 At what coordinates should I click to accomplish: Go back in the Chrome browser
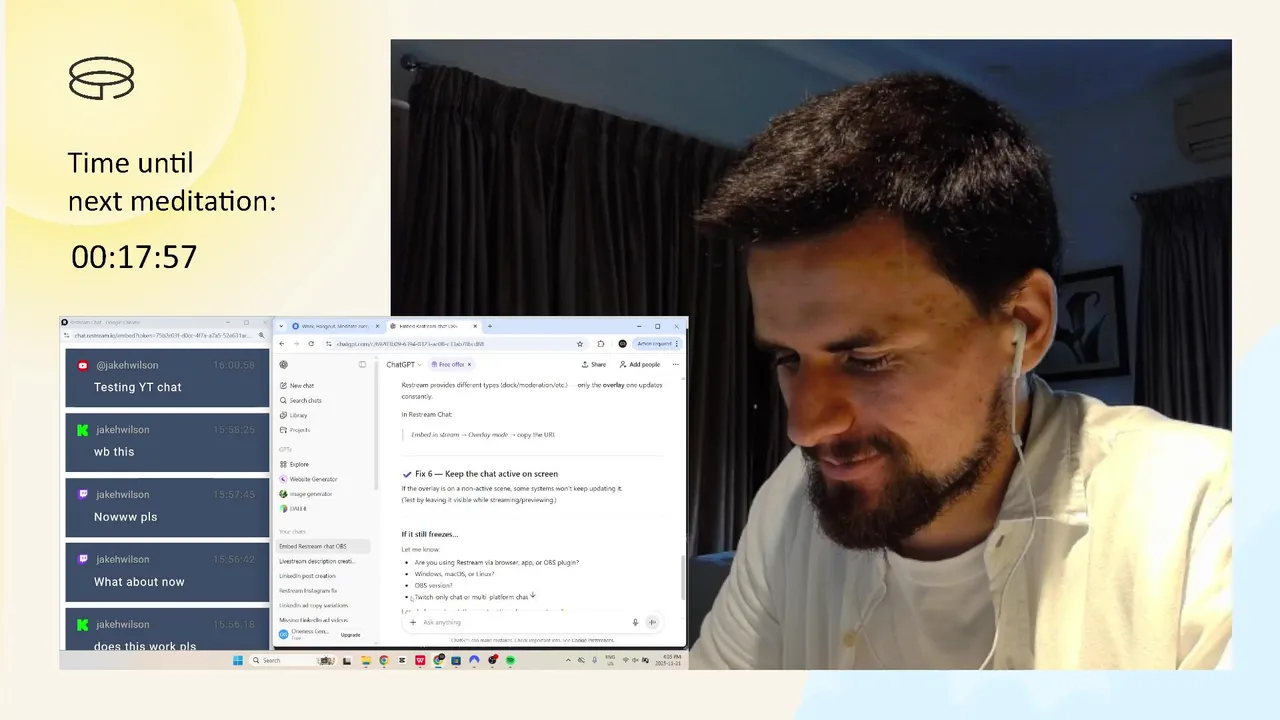[282, 343]
